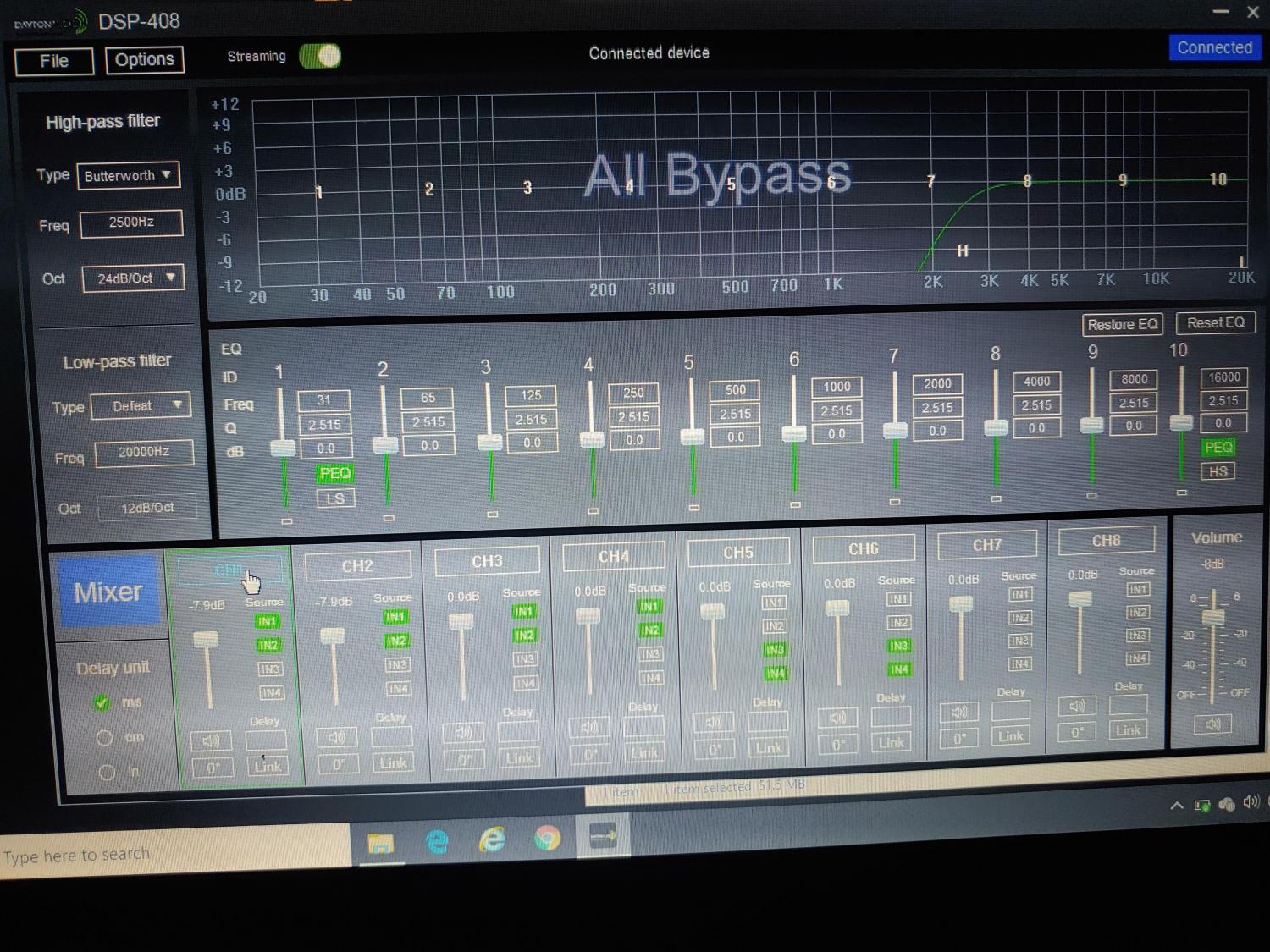The image size is (1270, 952).
Task: Toggle PEQ mode for EQ band 1
Action: (x=335, y=474)
